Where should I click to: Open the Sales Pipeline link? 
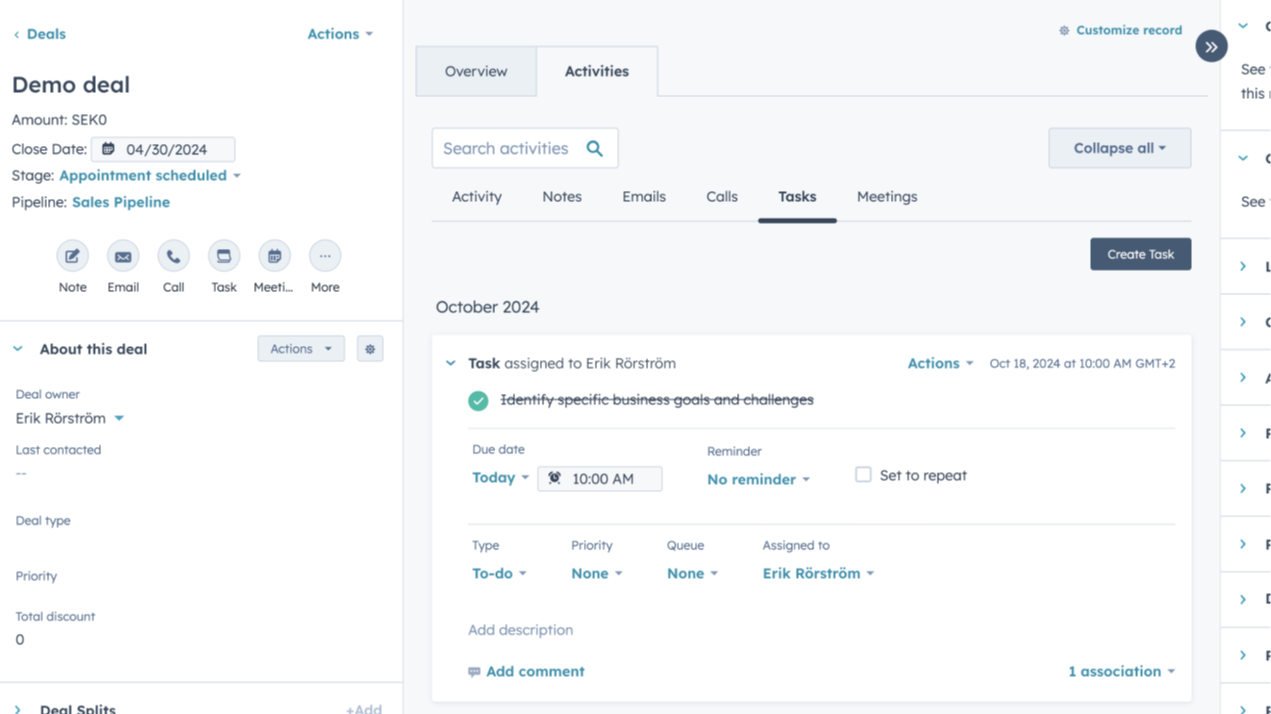coord(121,202)
